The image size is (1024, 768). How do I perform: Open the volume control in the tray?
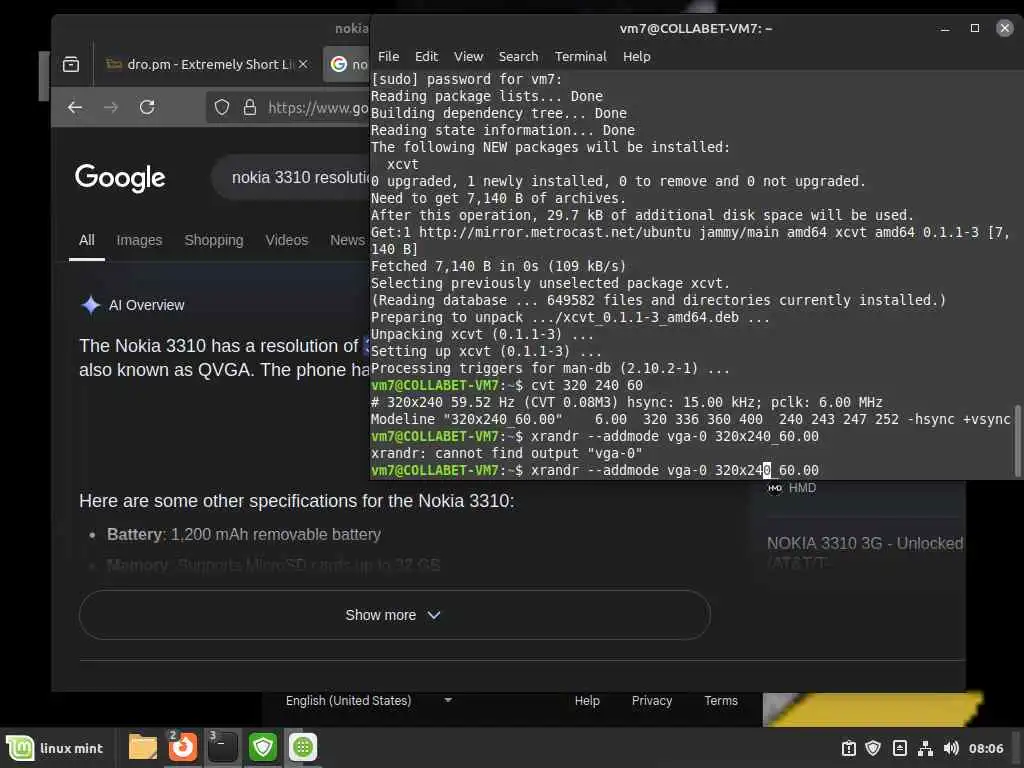point(951,748)
